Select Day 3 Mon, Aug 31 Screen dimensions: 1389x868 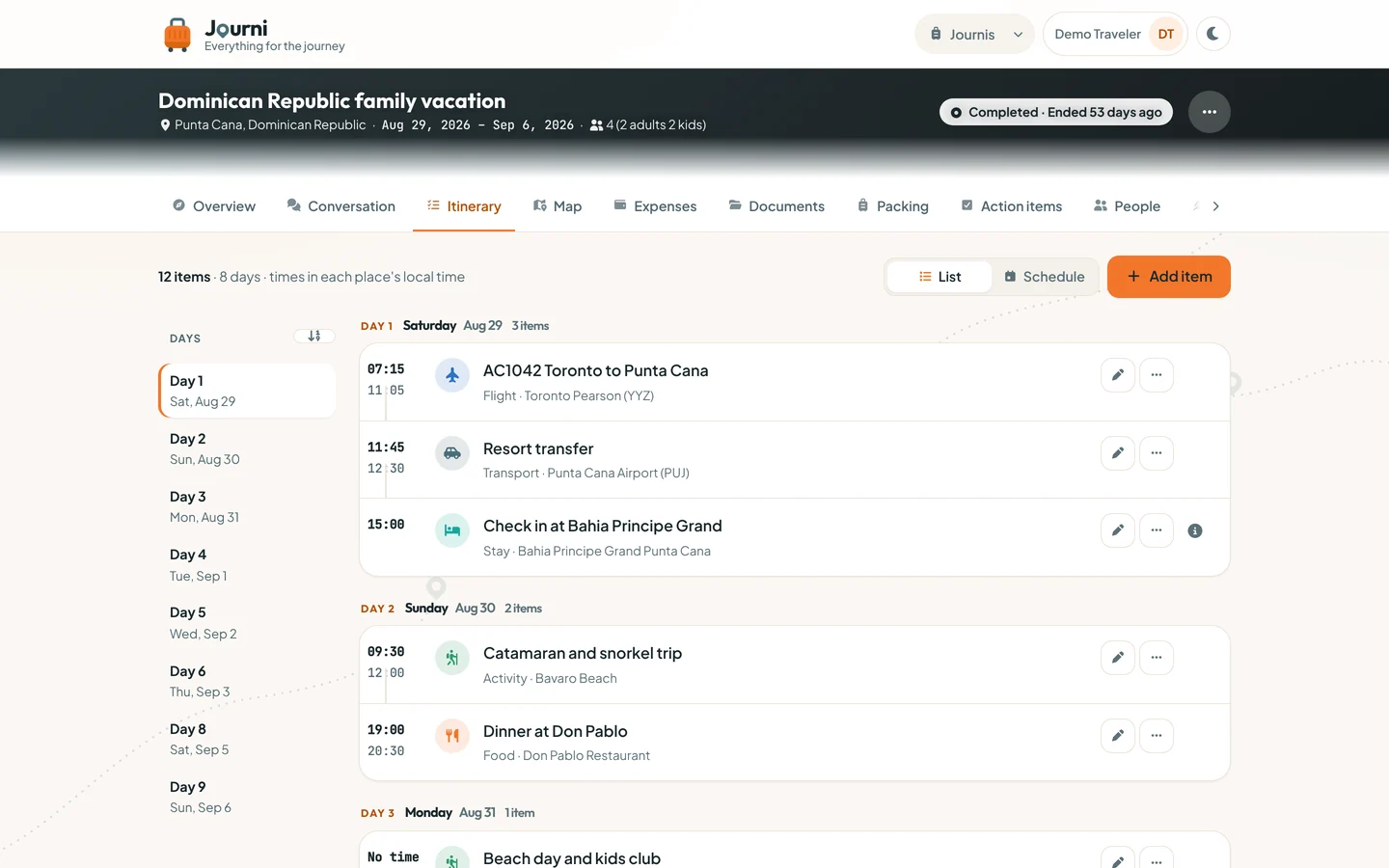[x=247, y=506]
